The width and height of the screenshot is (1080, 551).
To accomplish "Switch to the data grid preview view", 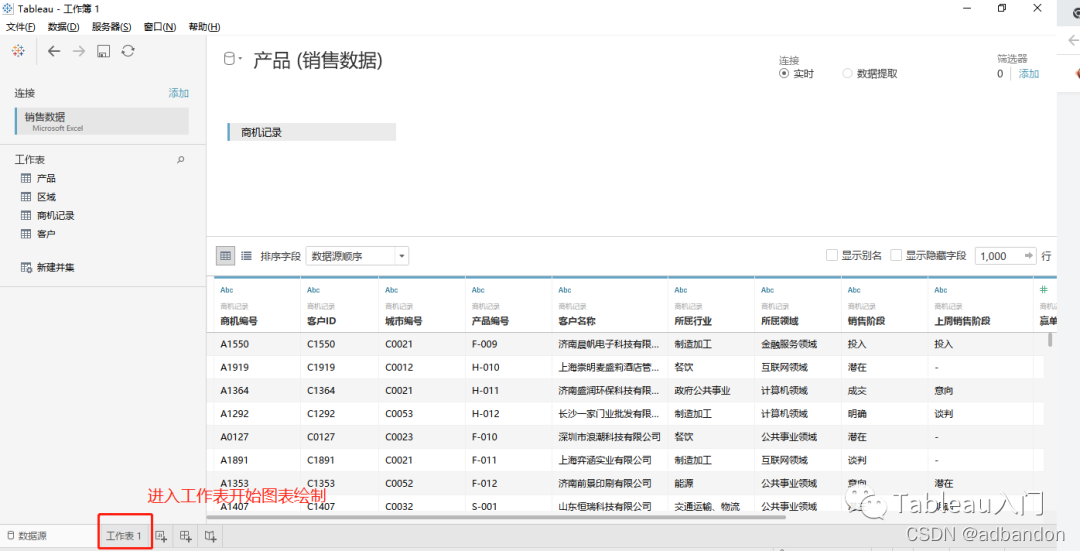I will coord(225,256).
